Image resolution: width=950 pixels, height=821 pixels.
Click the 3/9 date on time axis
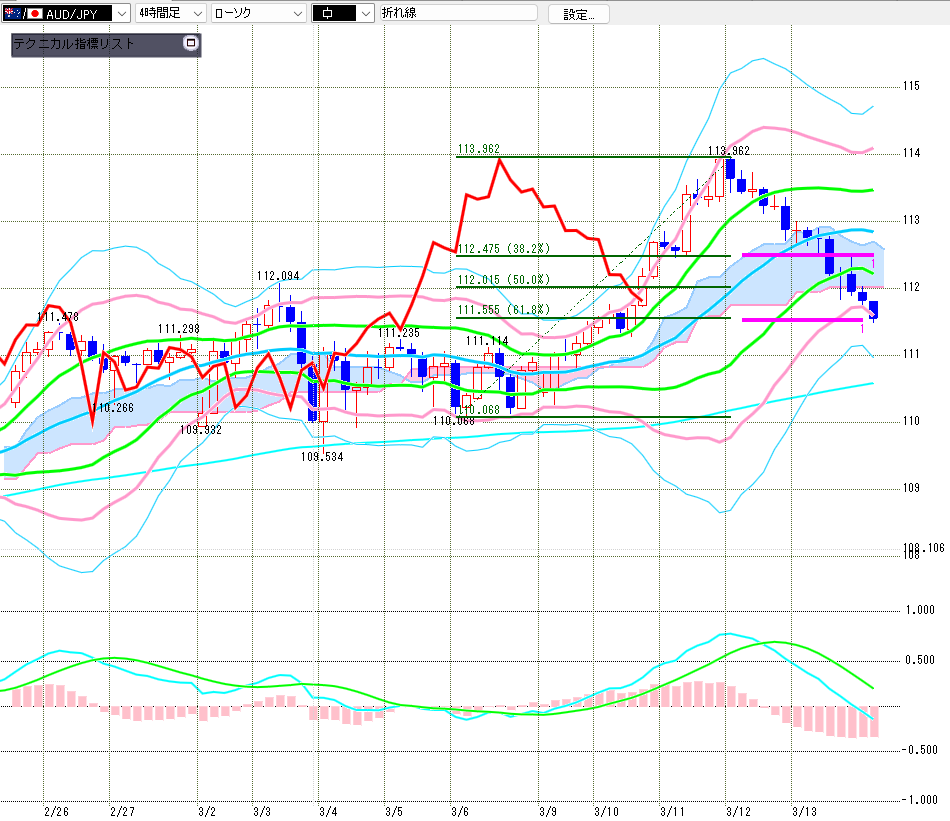(547, 811)
